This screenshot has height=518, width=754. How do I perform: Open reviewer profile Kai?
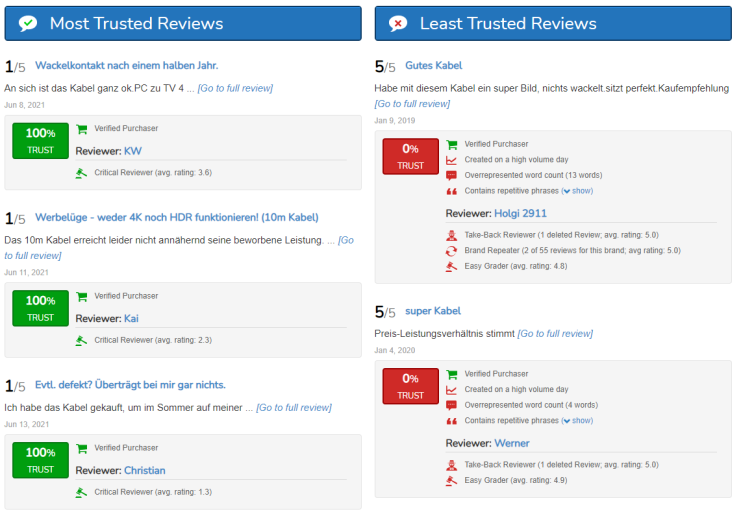coord(131,318)
